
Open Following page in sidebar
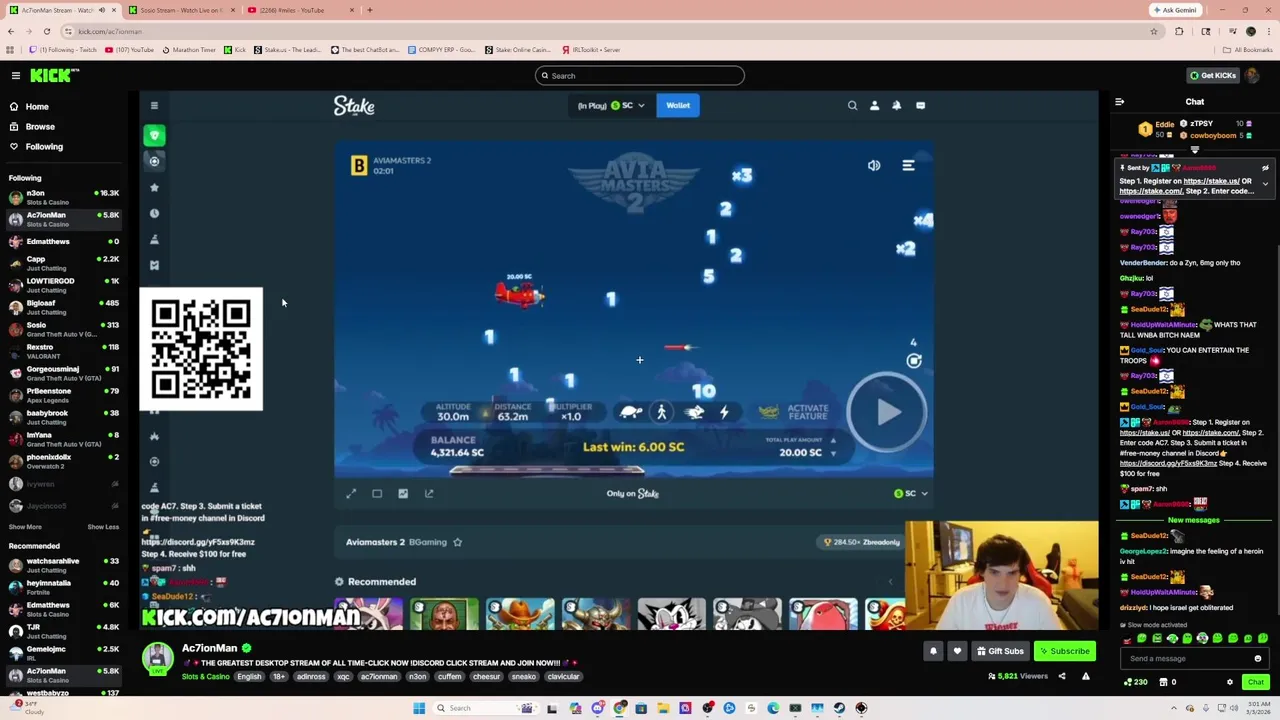tap(44, 146)
